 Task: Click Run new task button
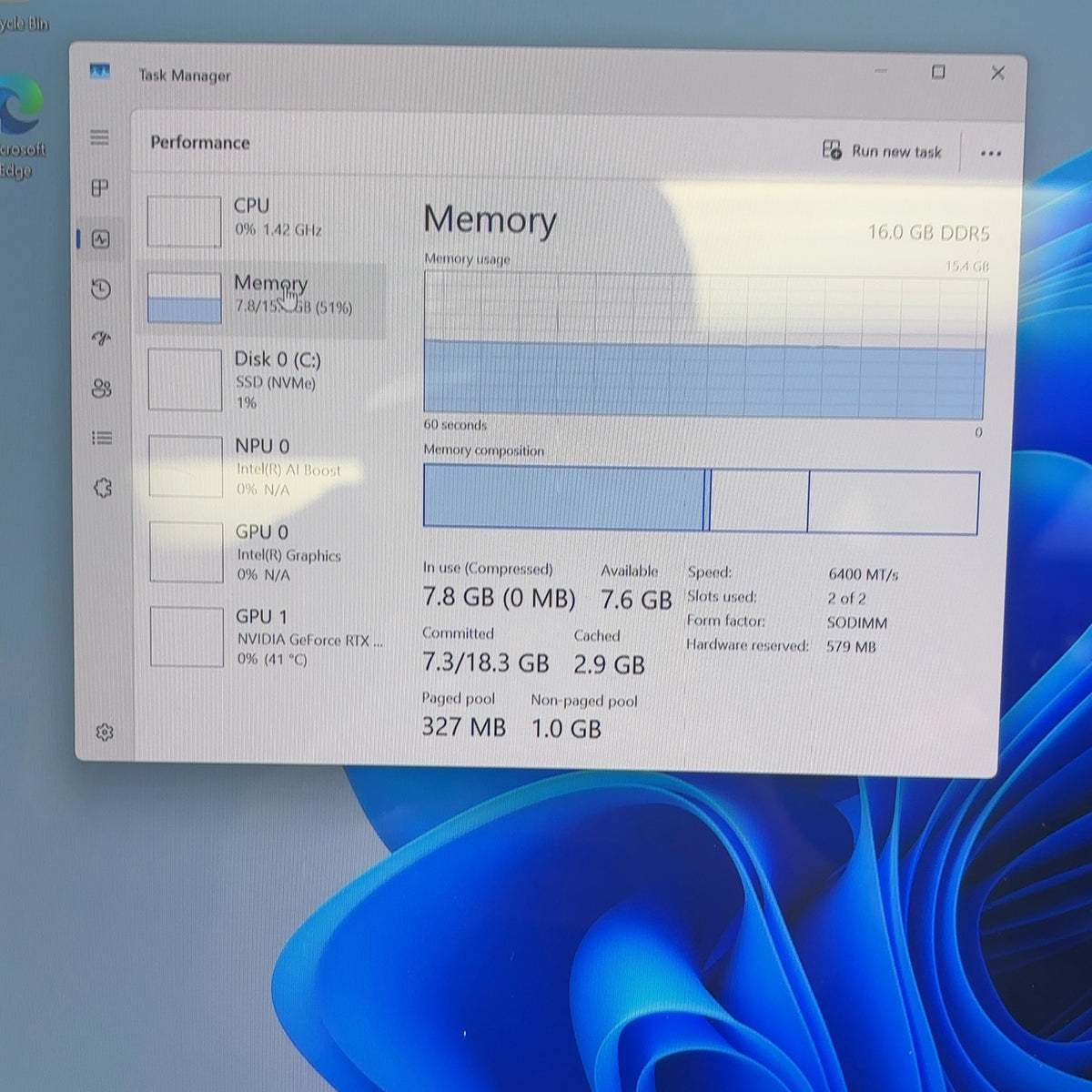point(882,151)
